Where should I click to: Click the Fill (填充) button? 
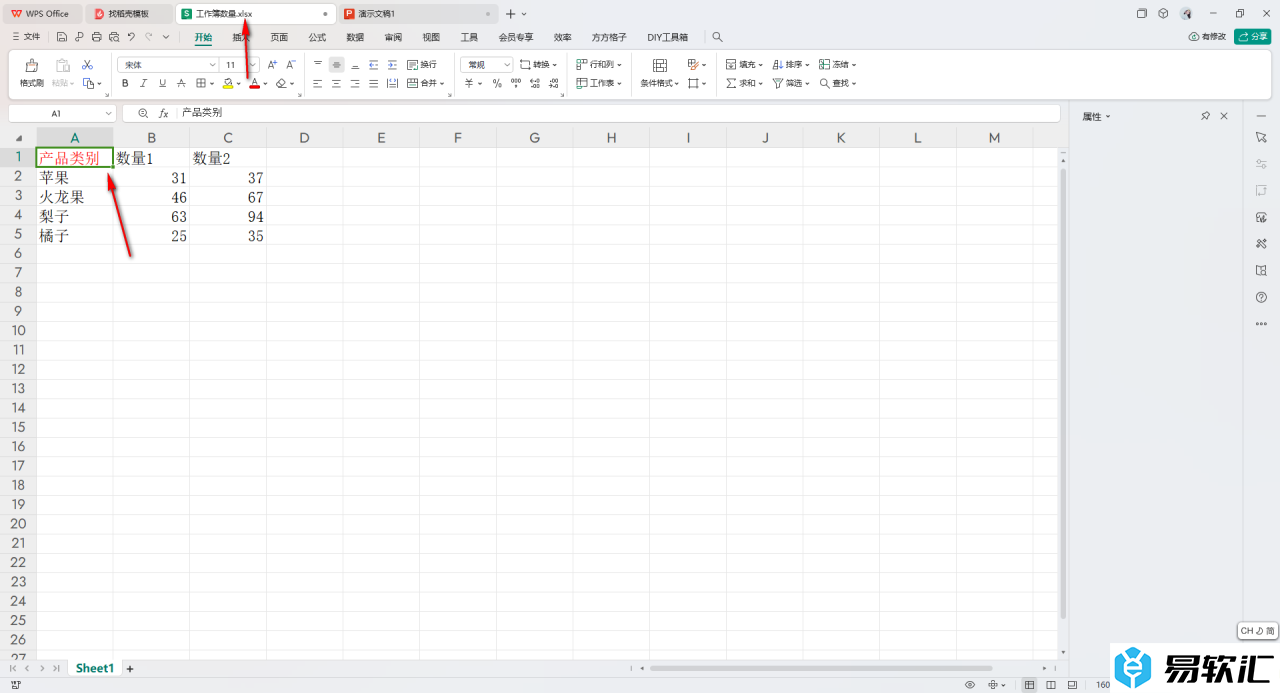(744, 64)
